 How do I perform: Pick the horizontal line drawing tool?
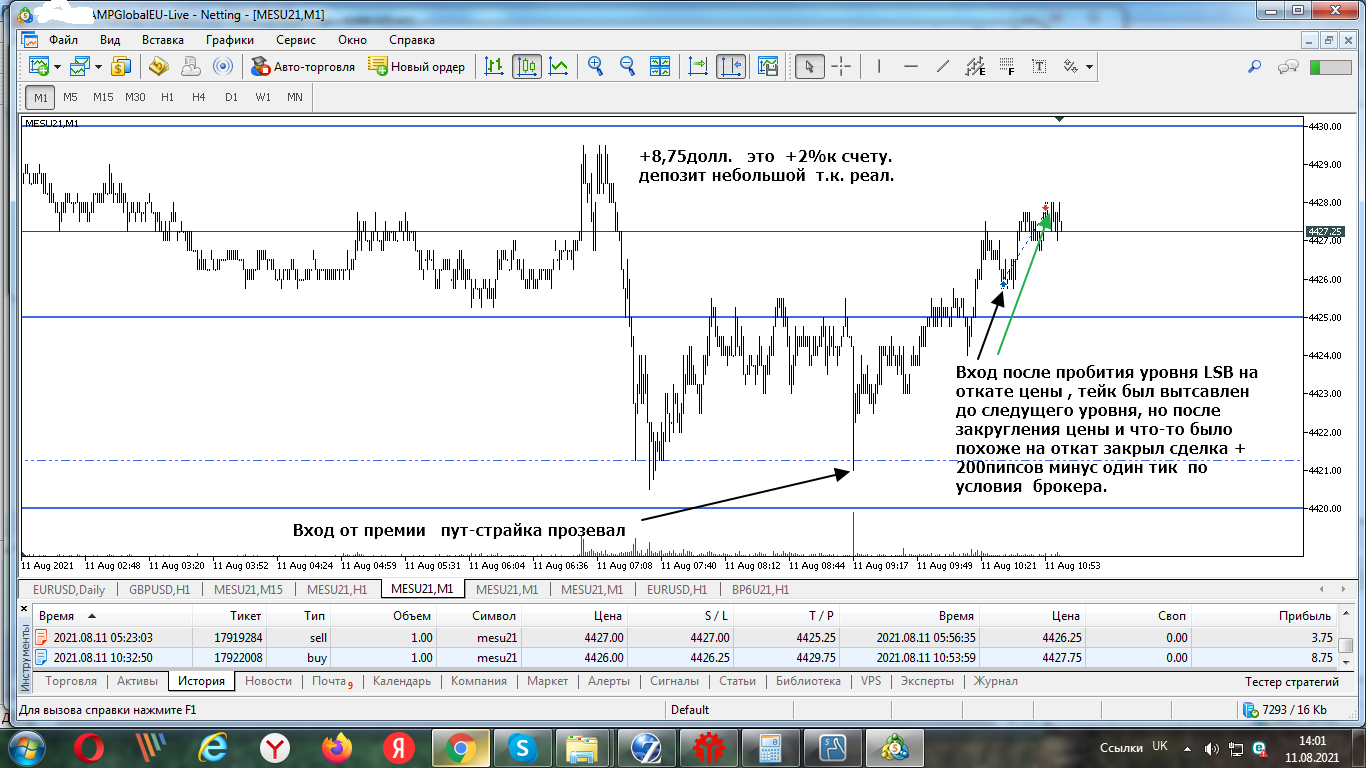click(911, 67)
